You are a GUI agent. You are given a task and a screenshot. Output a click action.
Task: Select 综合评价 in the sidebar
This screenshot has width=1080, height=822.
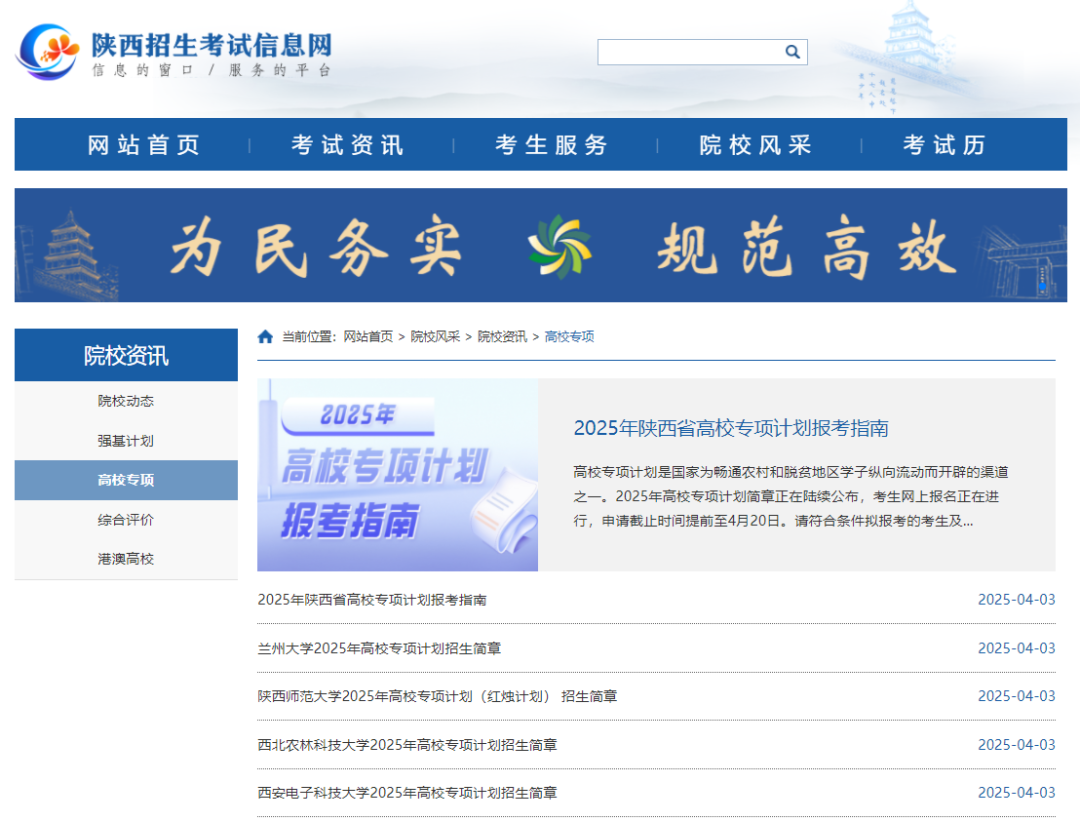point(124,519)
